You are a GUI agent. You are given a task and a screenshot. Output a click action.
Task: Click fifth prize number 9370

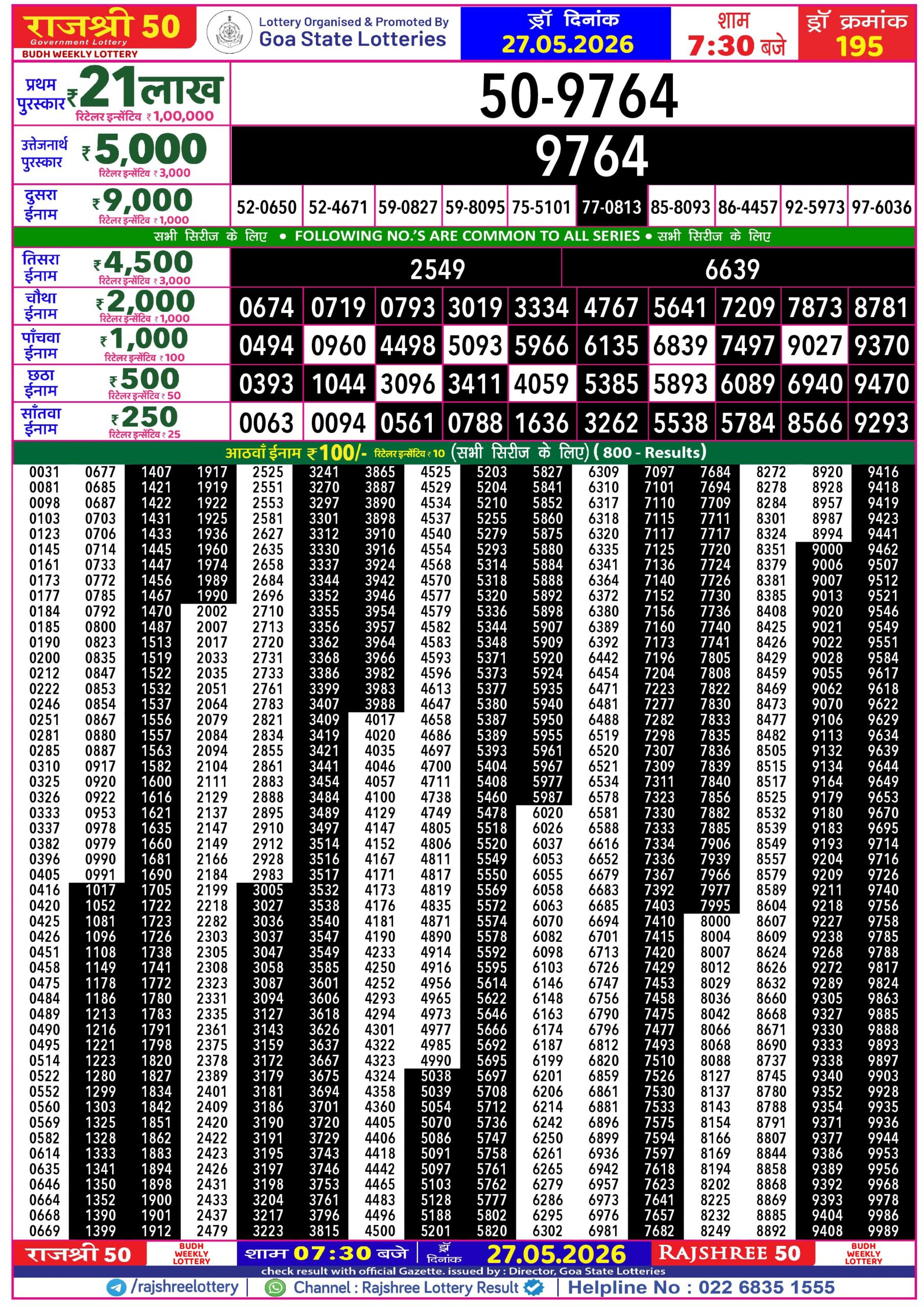click(881, 346)
